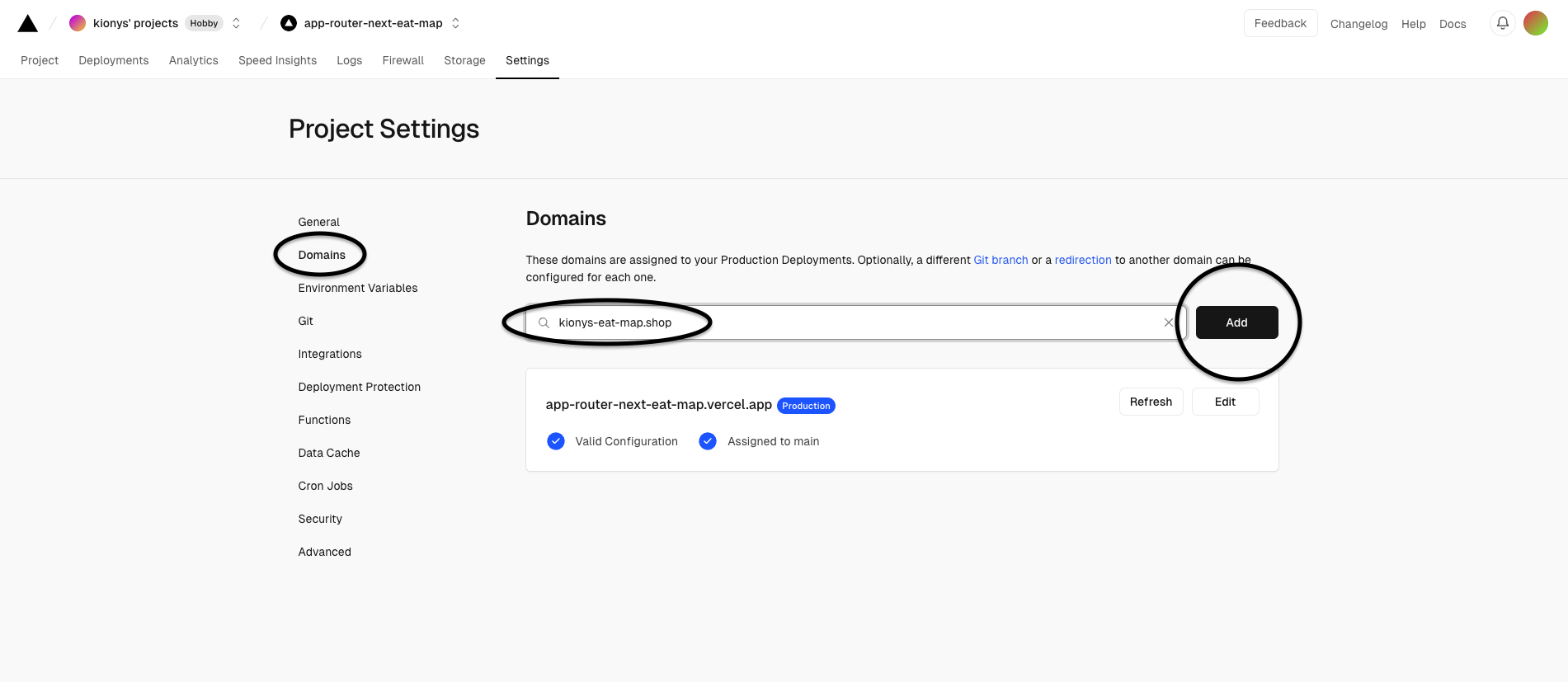Viewport: 1568px width, 682px height.
Task: Clear the domain input with the X icon
Action: [1169, 322]
